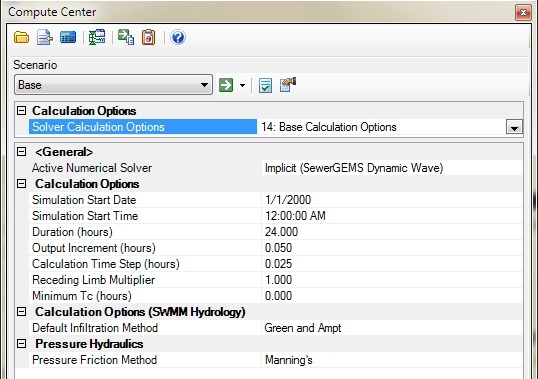This screenshot has width=538, height=379.
Task: Click the validate checkmark document icon
Action: tap(265, 85)
